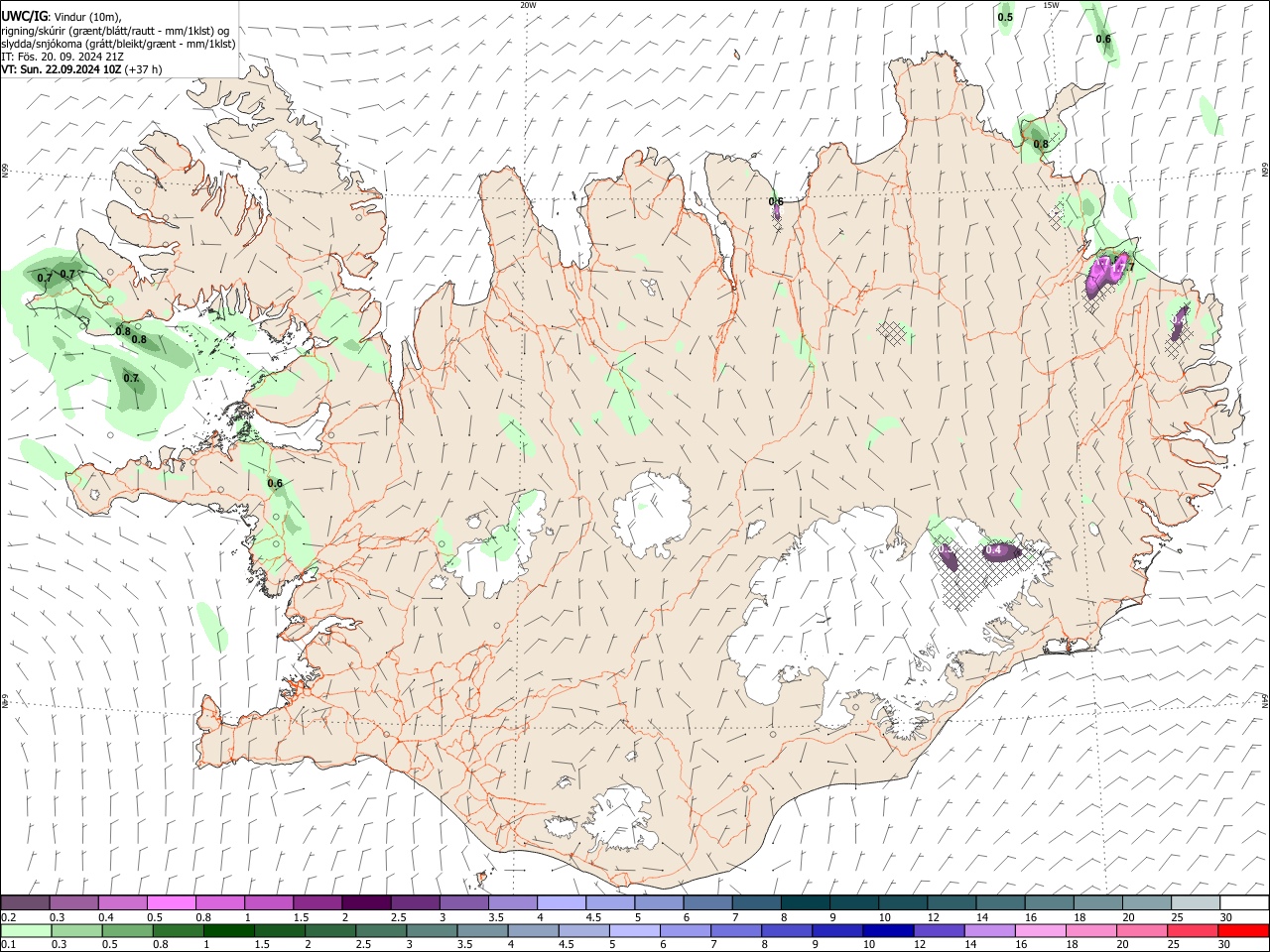This screenshot has height=952, width=1270.
Task: Click the 'rigning/skúrir' legend description line
Action: pos(115,30)
